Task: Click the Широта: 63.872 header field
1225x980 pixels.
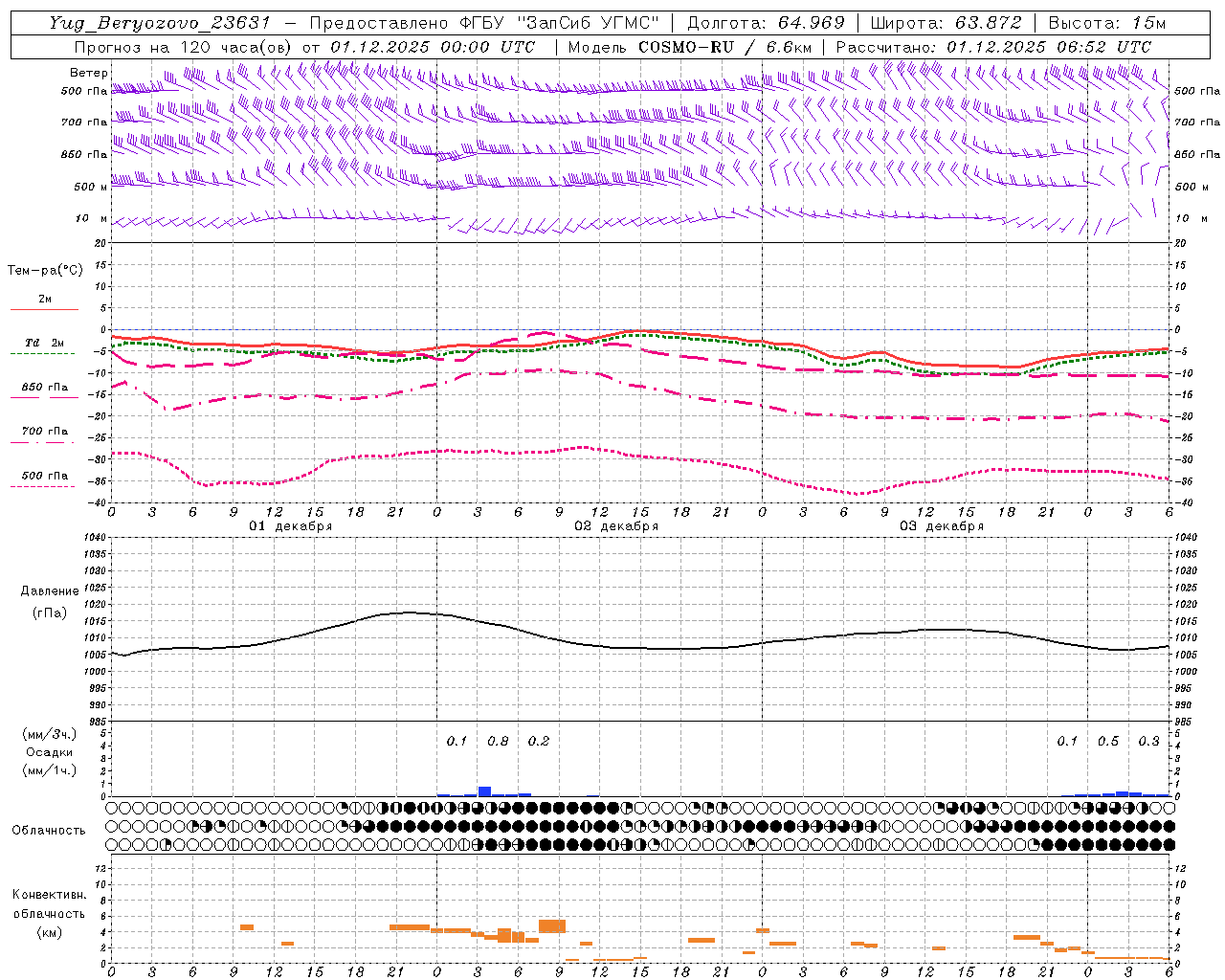Action: tap(946, 23)
